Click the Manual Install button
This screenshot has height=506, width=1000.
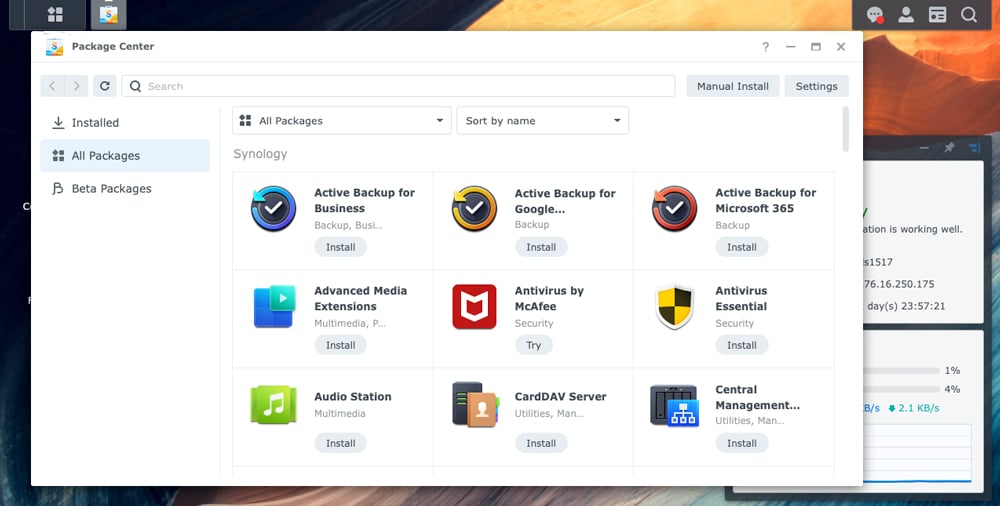point(733,86)
